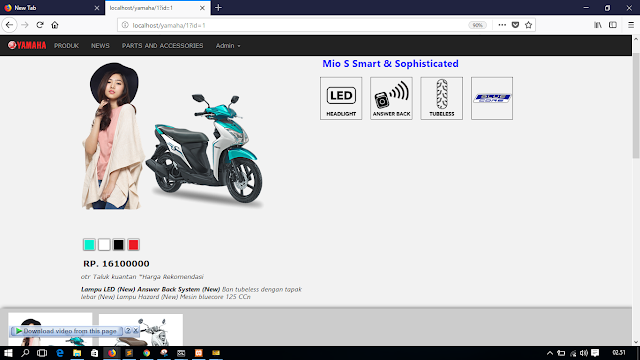
Task: Click the Tubeless tire feature icon
Action: (442, 98)
